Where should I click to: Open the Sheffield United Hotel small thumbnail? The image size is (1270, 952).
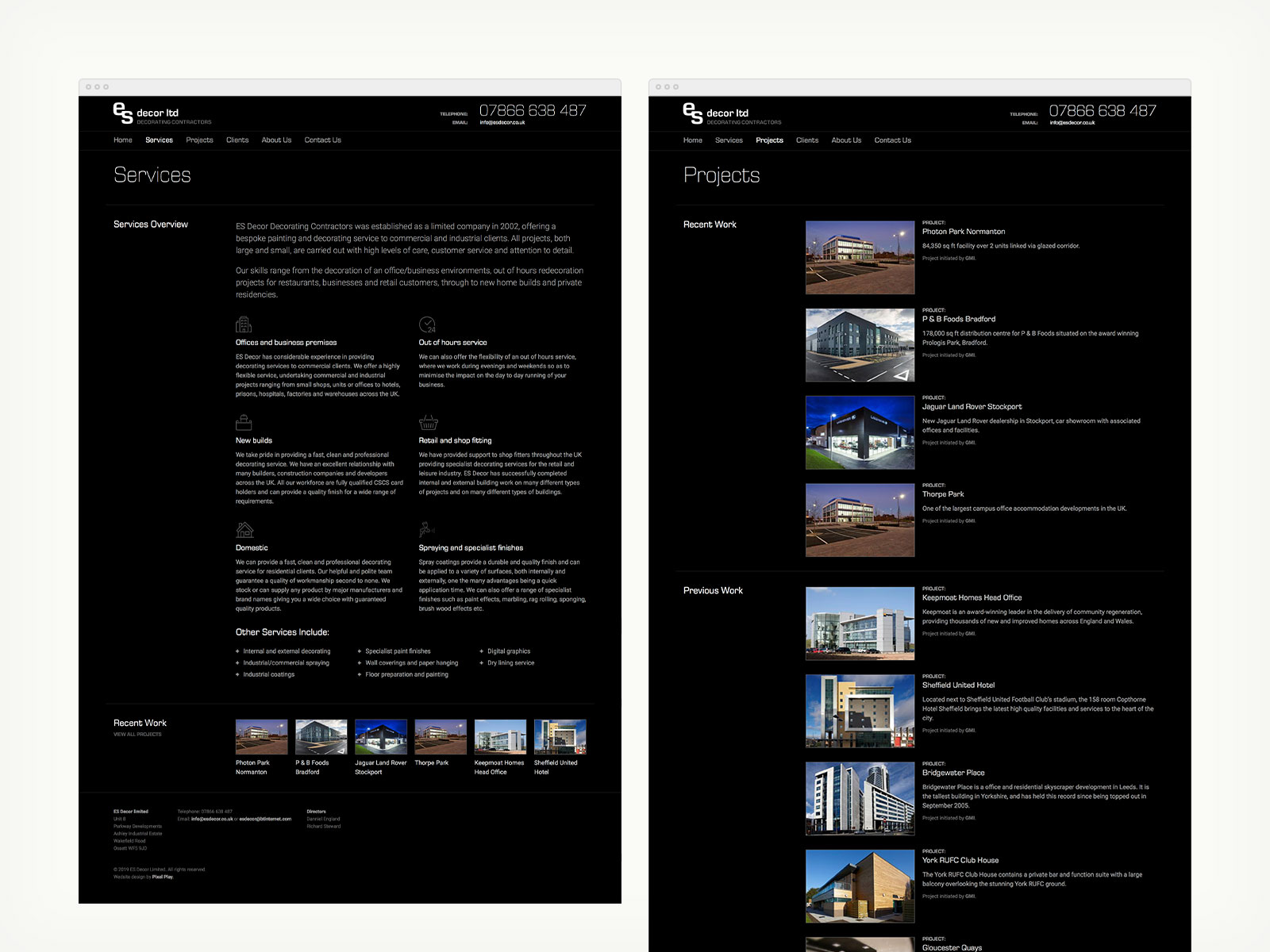(x=560, y=737)
